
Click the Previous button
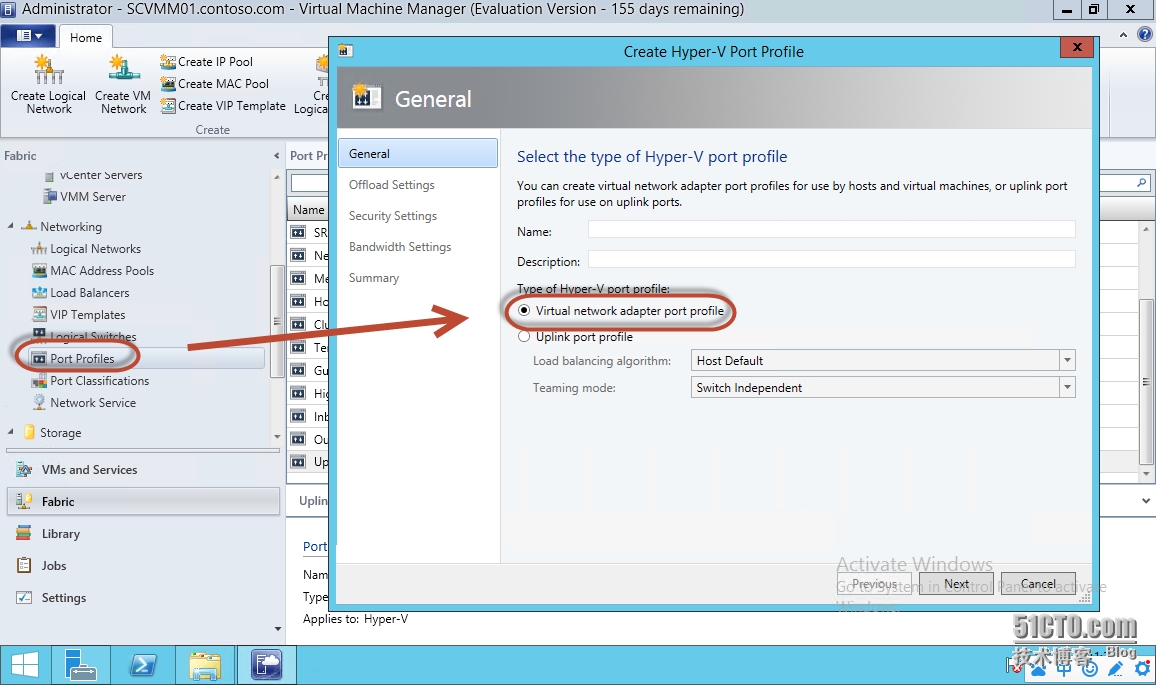tap(874, 584)
